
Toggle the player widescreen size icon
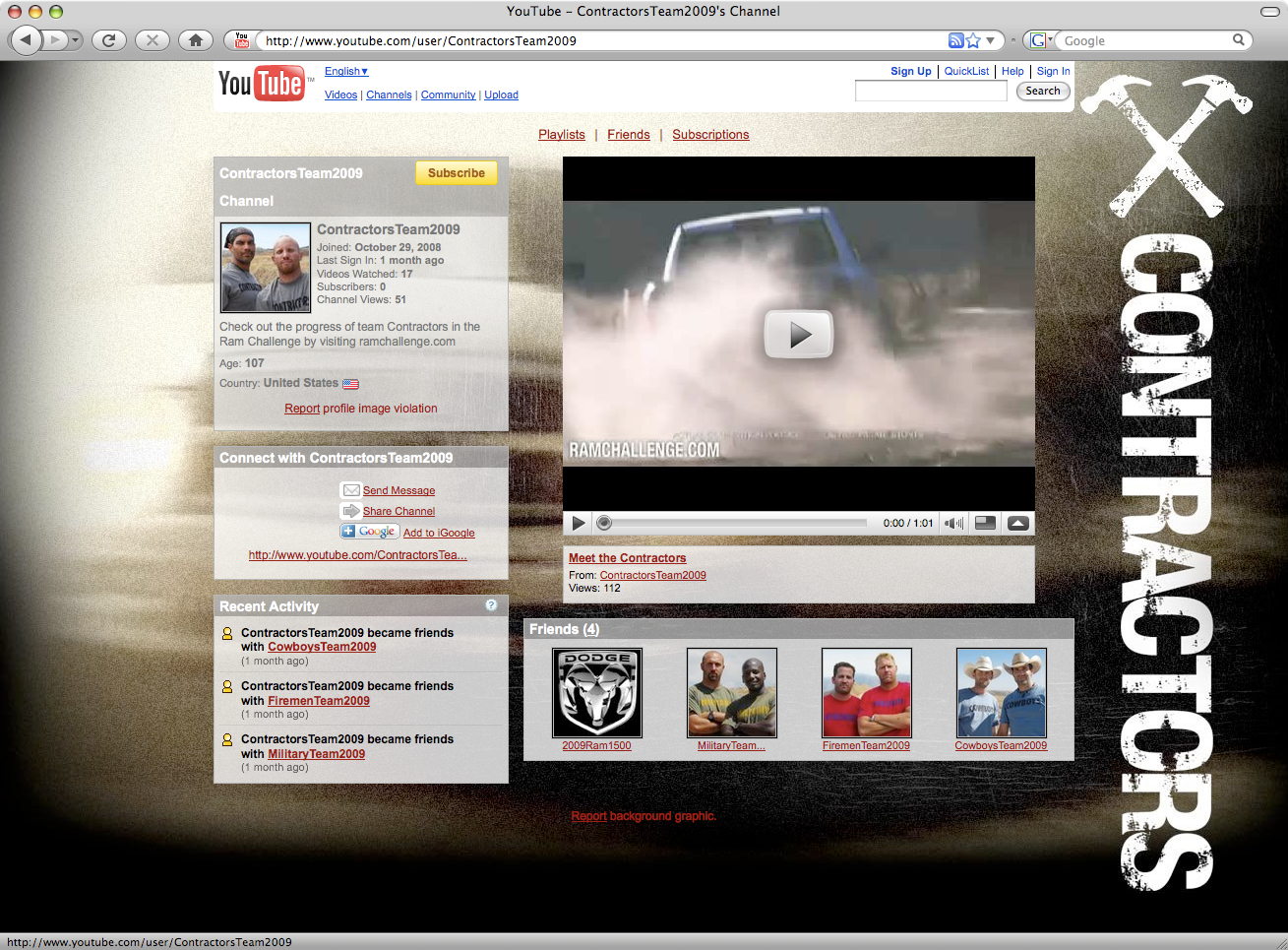[x=985, y=523]
